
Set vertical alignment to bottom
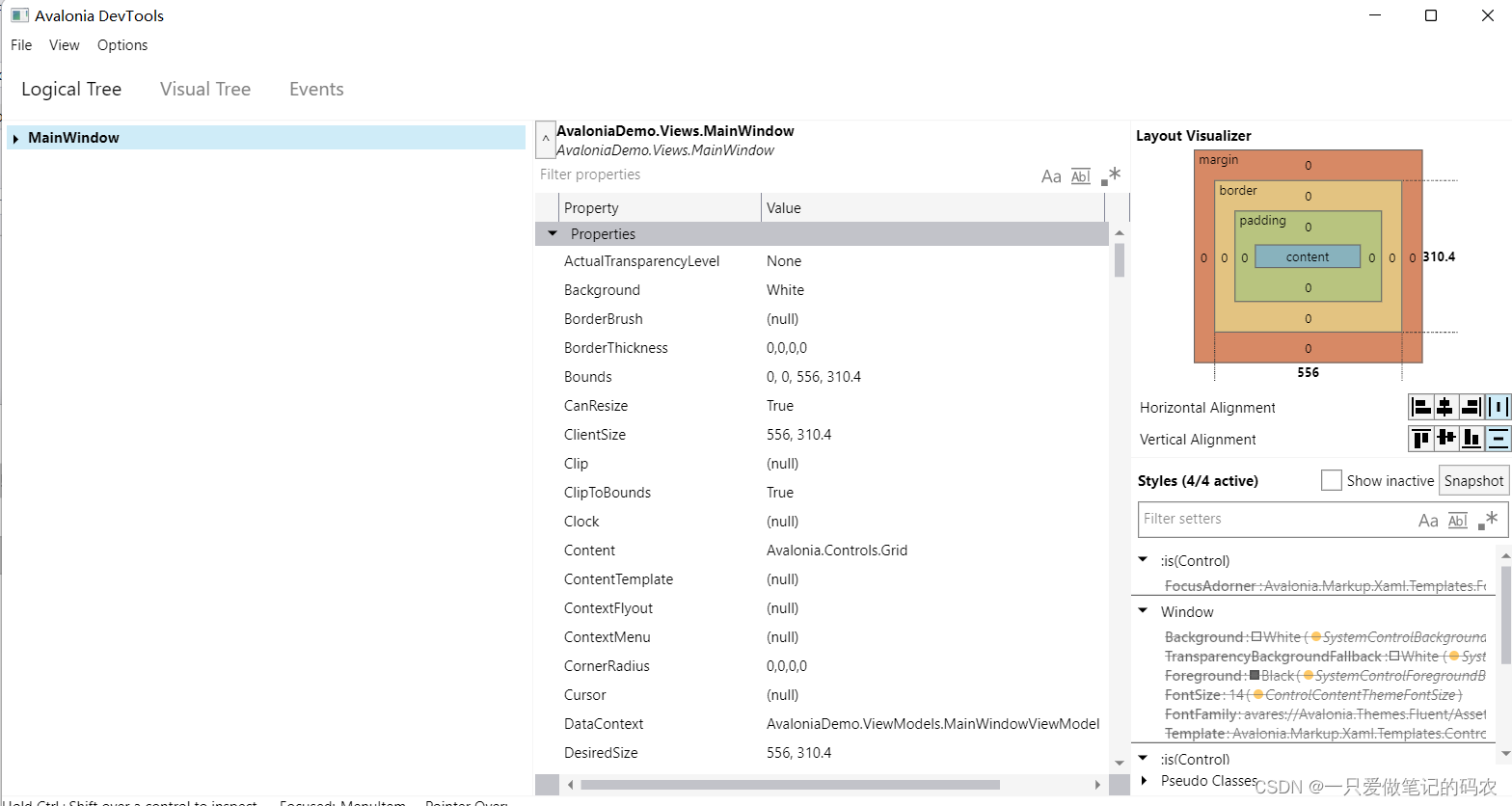tap(1471, 439)
